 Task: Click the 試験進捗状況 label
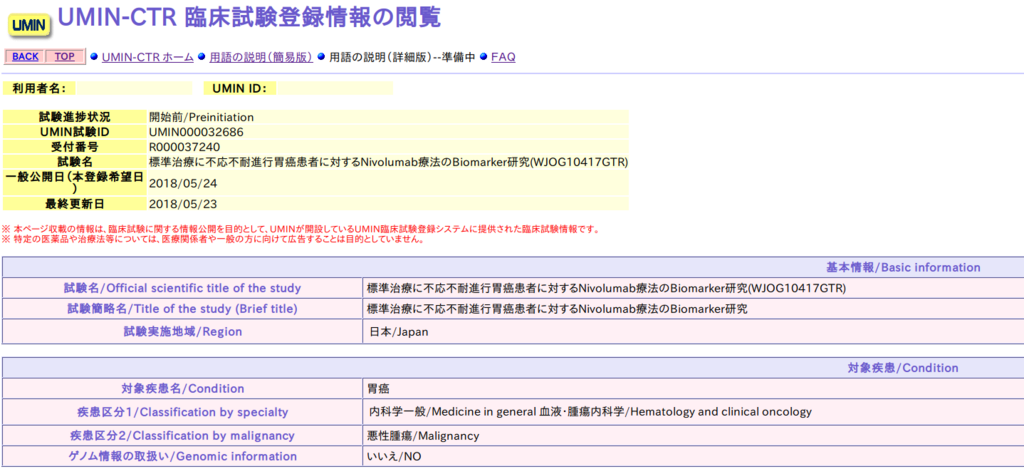[x=74, y=118]
